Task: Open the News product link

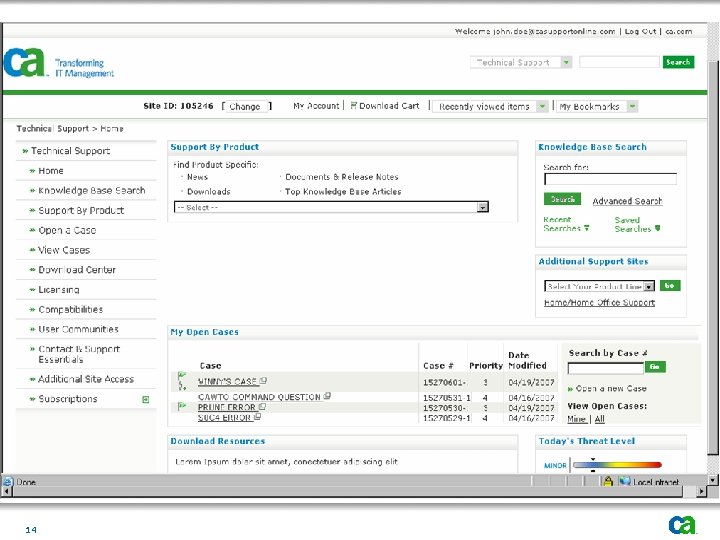Action: (197, 177)
